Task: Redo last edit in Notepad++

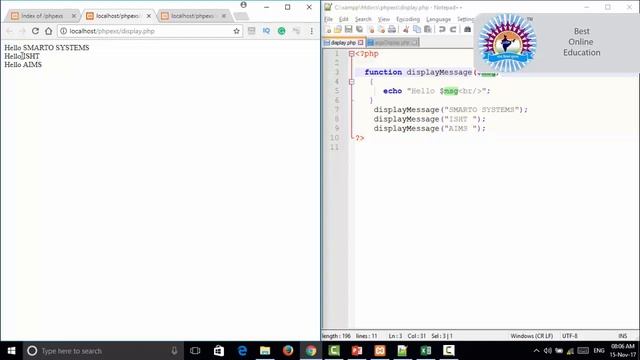Action: (453, 29)
